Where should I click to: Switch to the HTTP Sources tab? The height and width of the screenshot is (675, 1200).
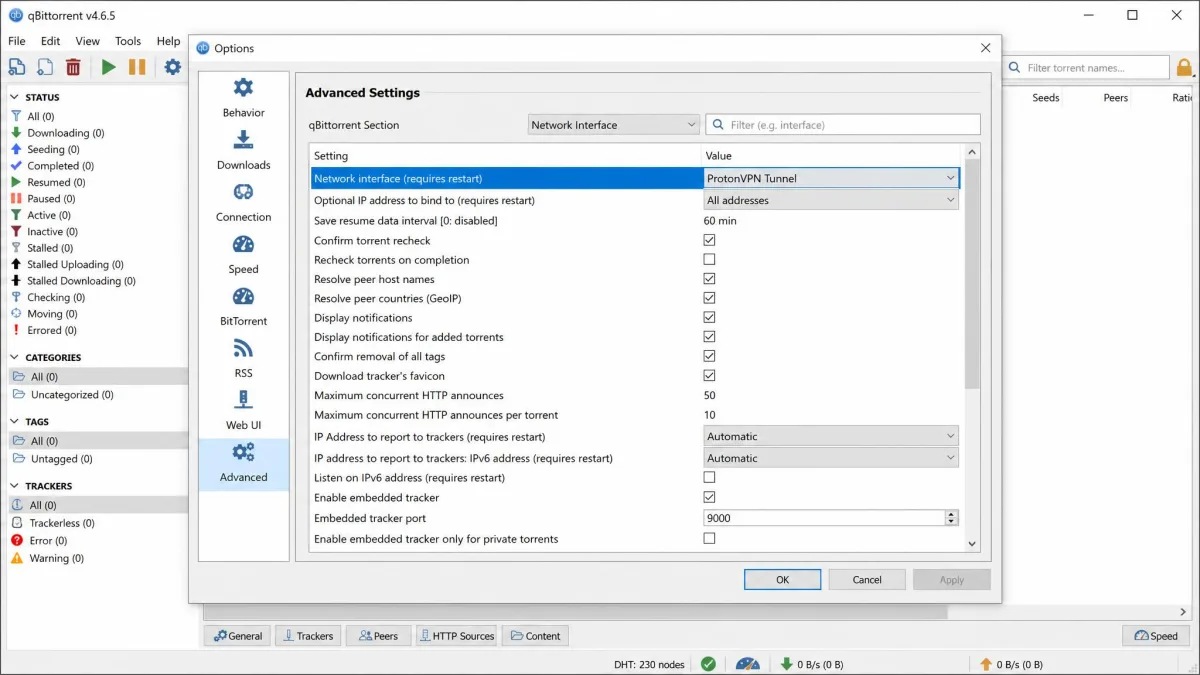point(456,636)
